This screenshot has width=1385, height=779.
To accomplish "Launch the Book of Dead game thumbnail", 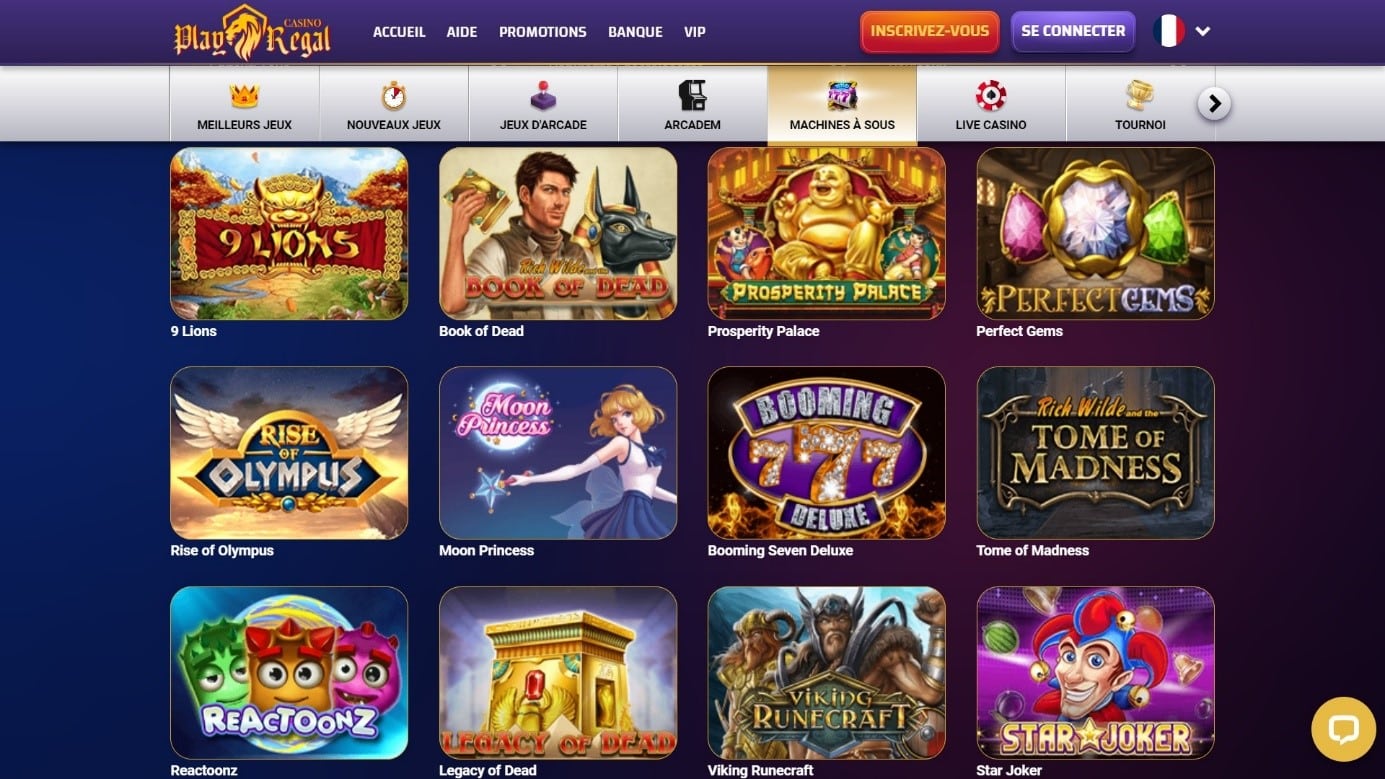I will click(558, 234).
